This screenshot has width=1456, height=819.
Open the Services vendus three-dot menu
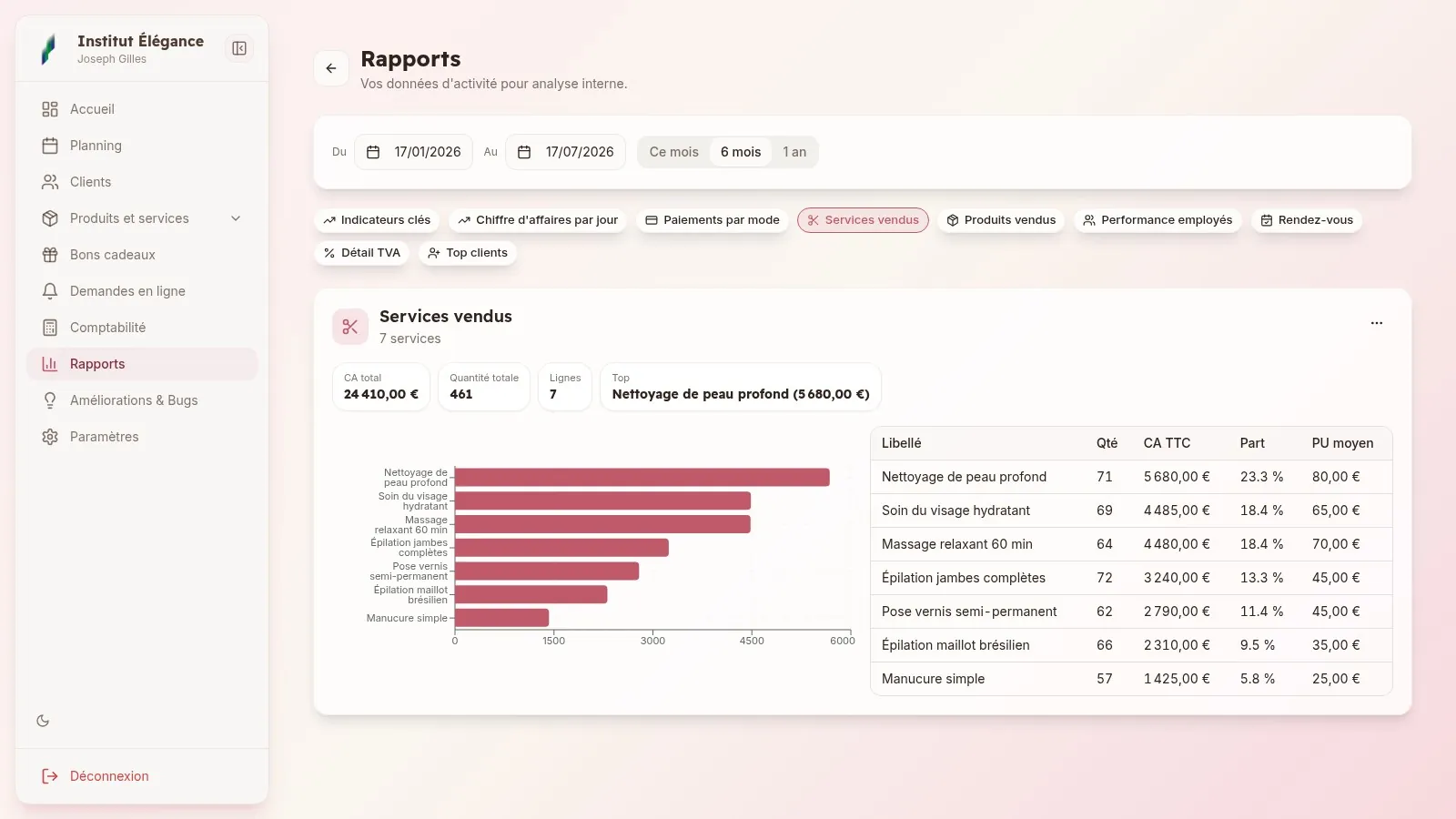coord(1377,323)
